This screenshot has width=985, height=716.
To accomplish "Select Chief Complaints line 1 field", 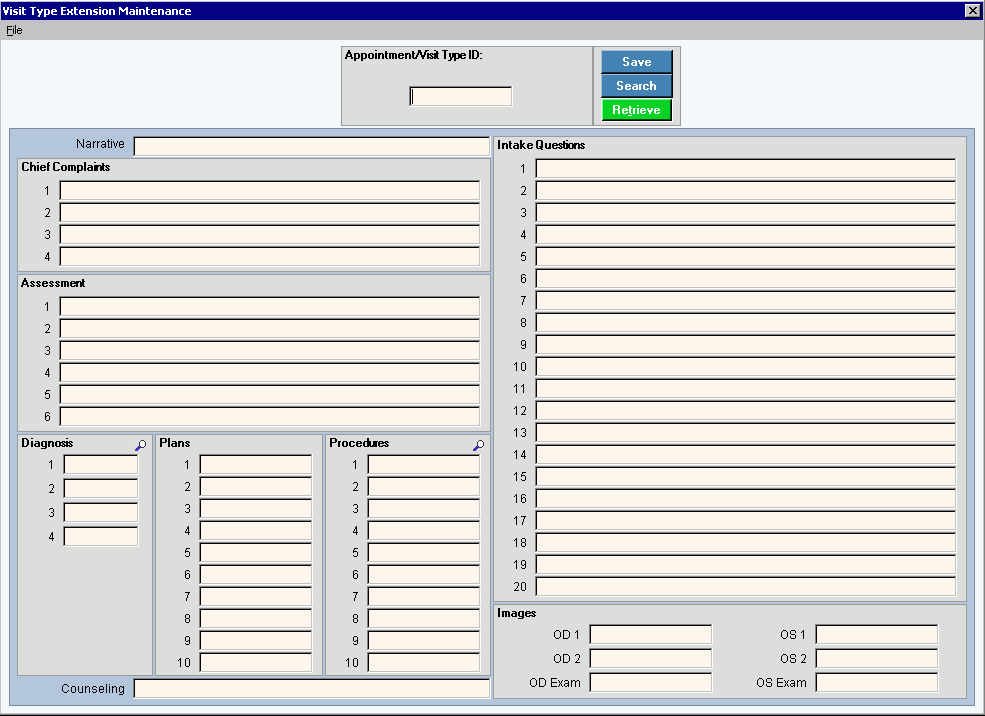I will [269, 190].
